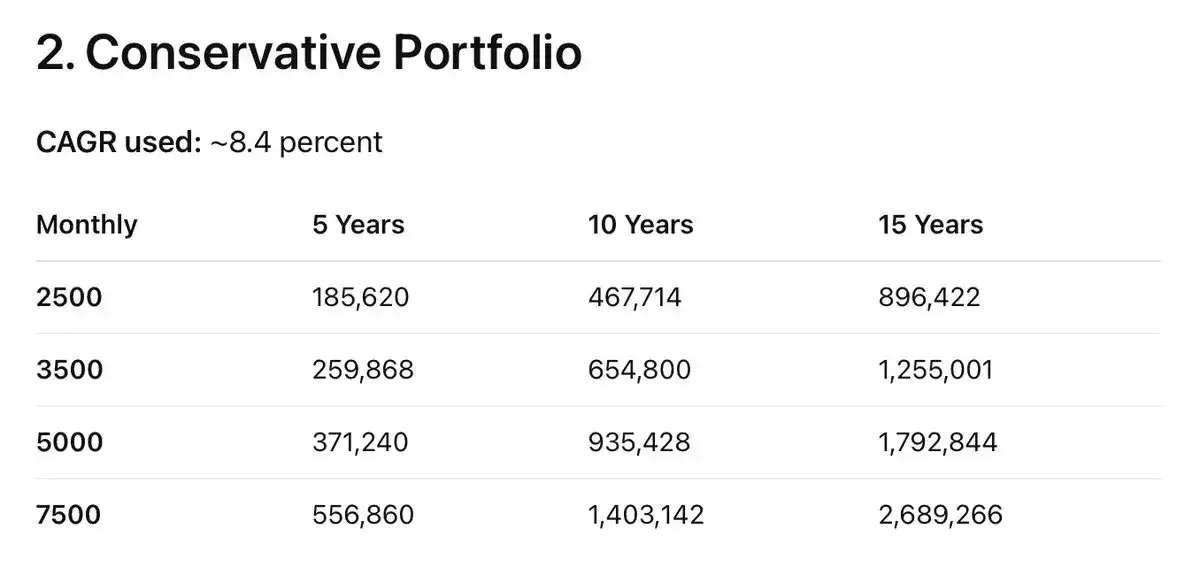Select the 1,403,142 cell value
The width and height of the screenshot is (1200, 575).
[x=646, y=515]
